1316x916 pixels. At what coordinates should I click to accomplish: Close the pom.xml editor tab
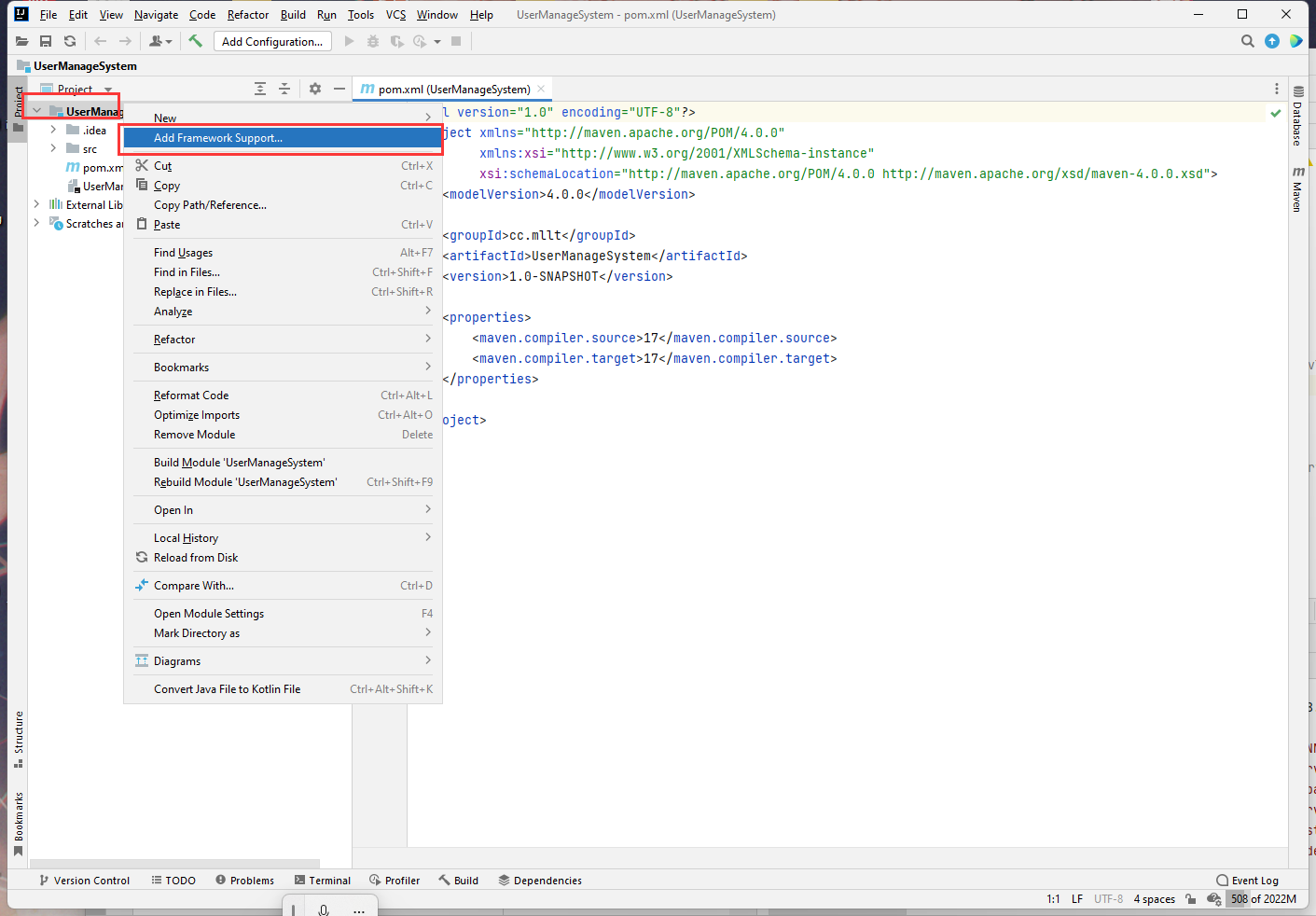[x=541, y=89]
